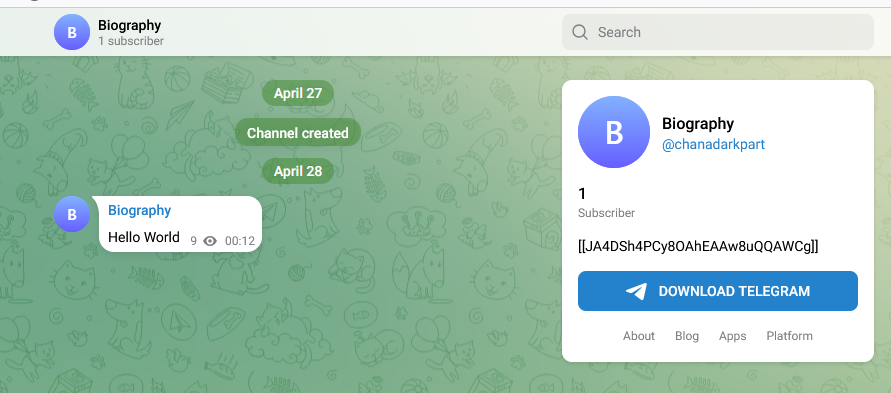The width and height of the screenshot is (891, 393).
Task: Click the "Subscriber" label in the info card
Action: [x=606, y=213]
